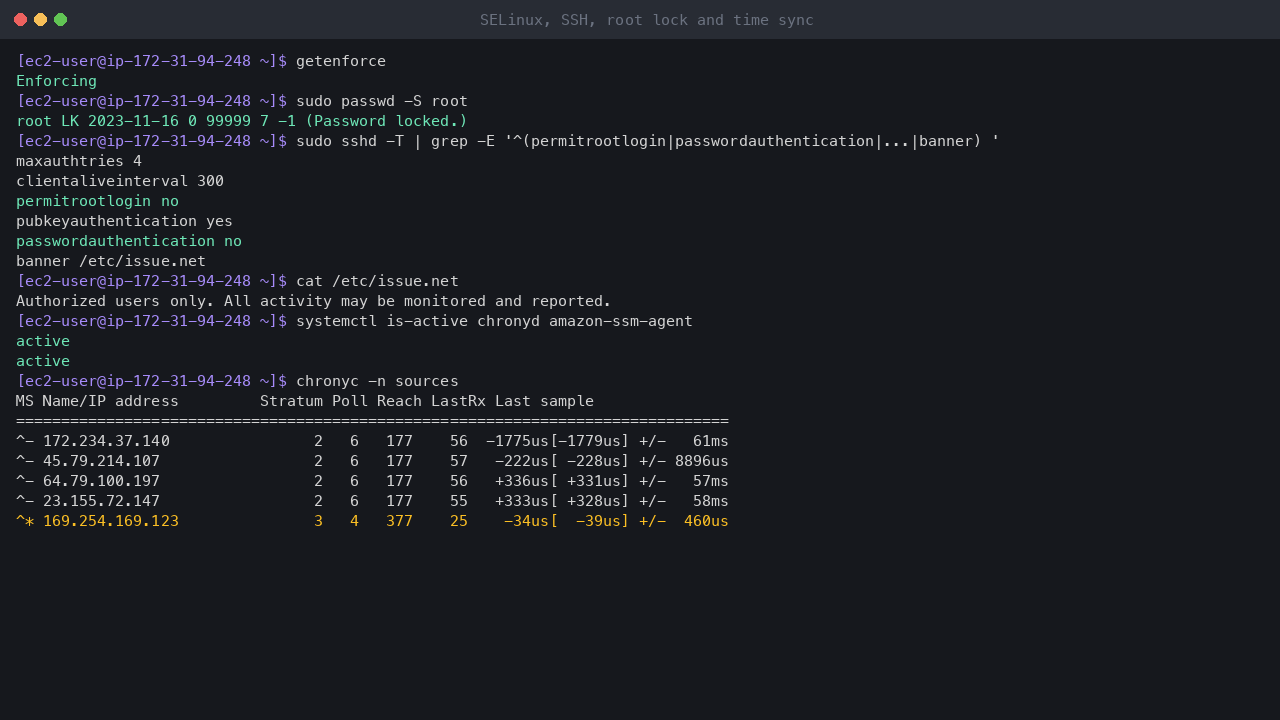Click the 'MS Name/IP address' header row
The image size is (1280, 720).
coord(305,401)
